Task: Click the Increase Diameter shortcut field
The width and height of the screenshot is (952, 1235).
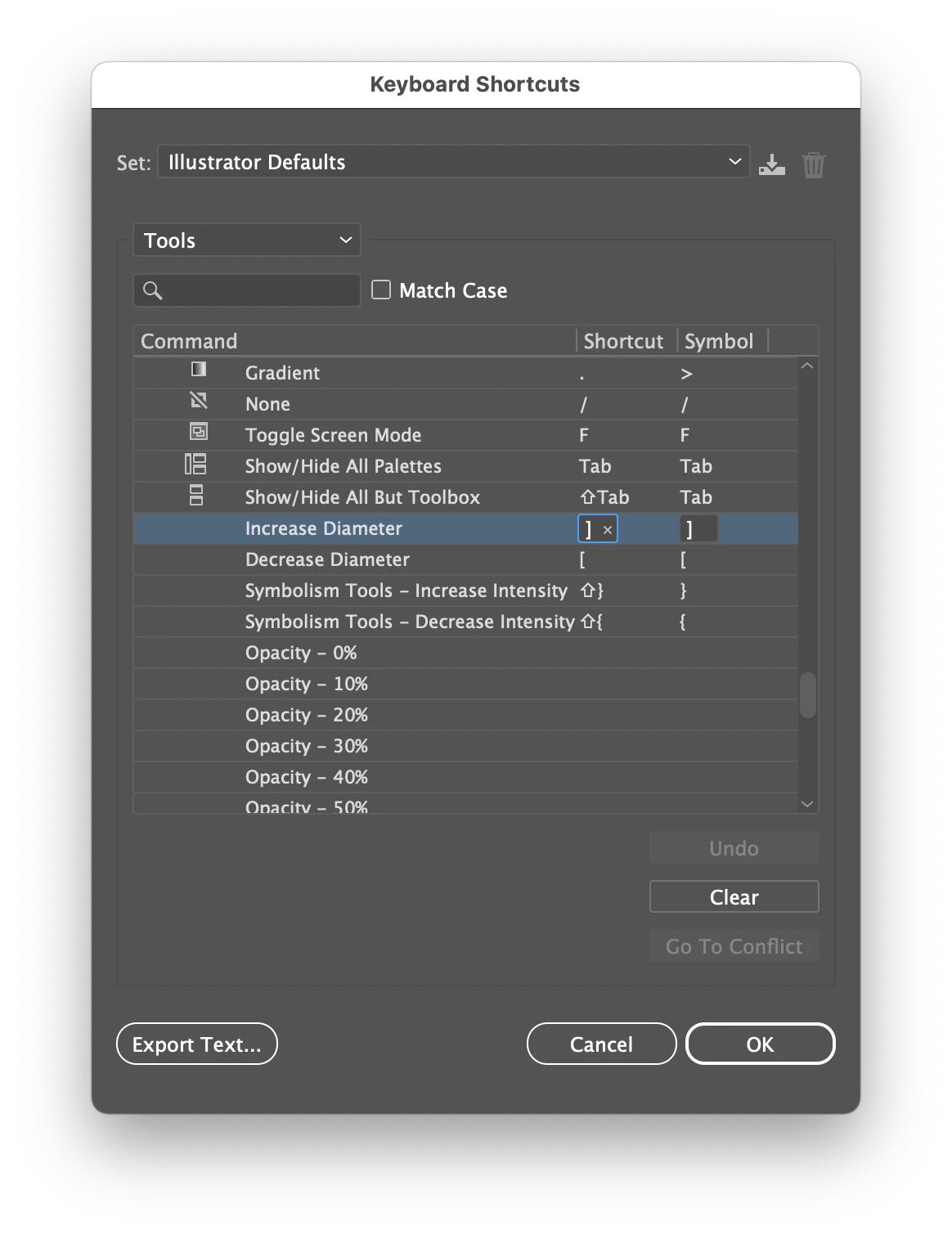Action: coord(597,529)
